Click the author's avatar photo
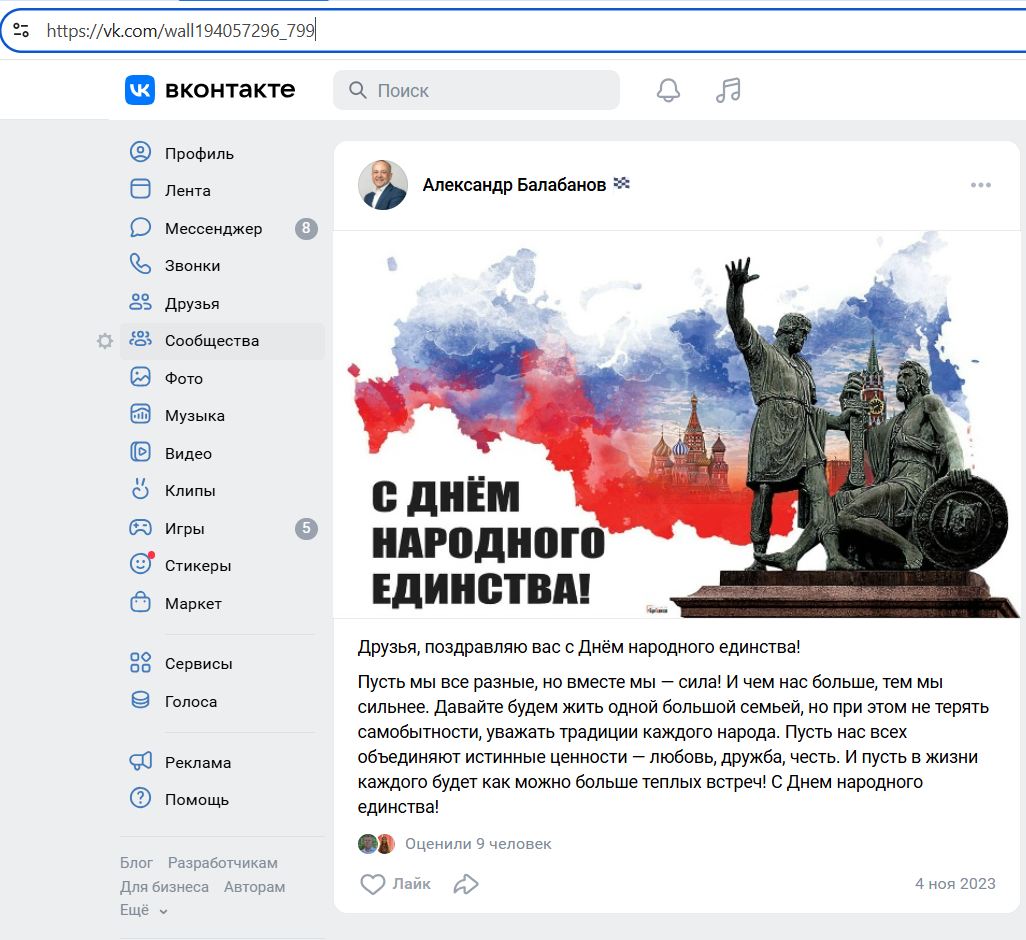1026x940 pixels. coord(383,185)
